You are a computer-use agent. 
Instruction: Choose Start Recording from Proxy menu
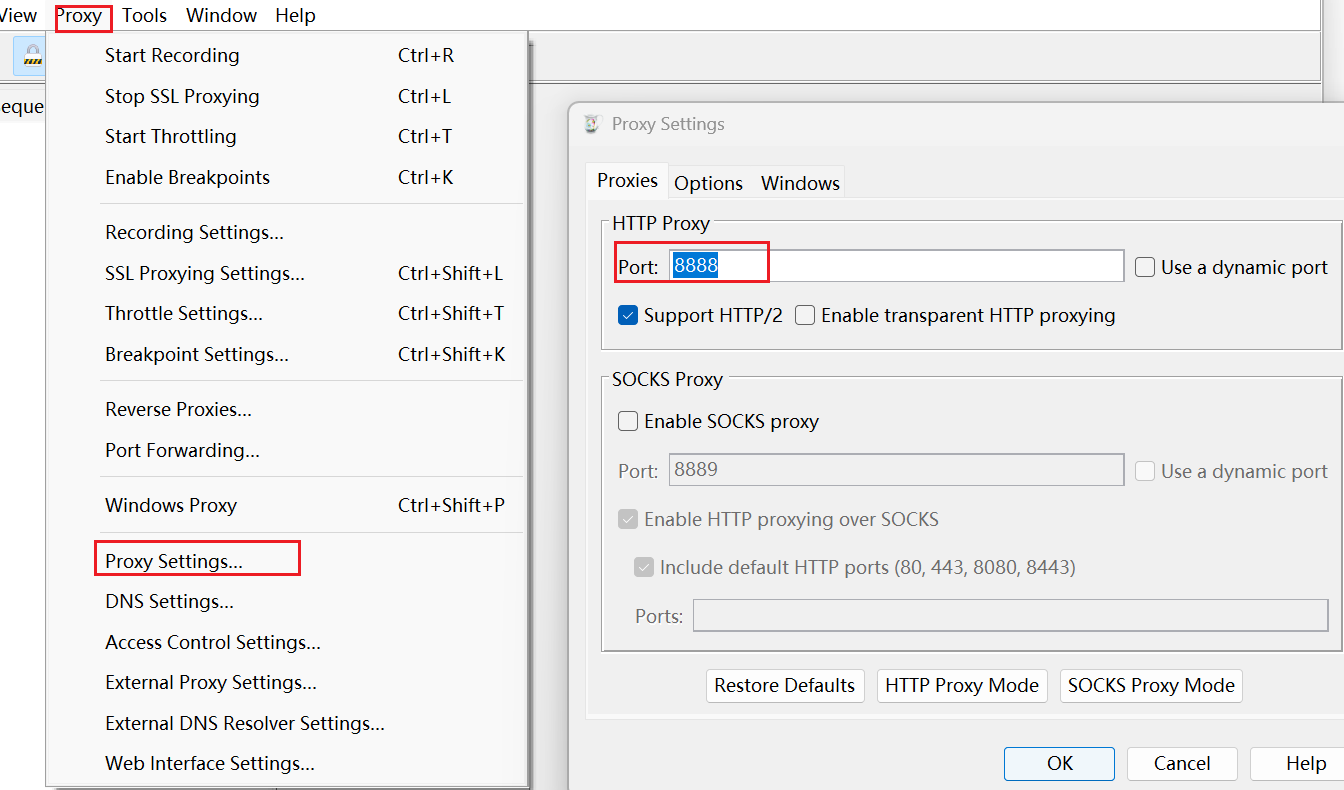[x=172, y=56]
